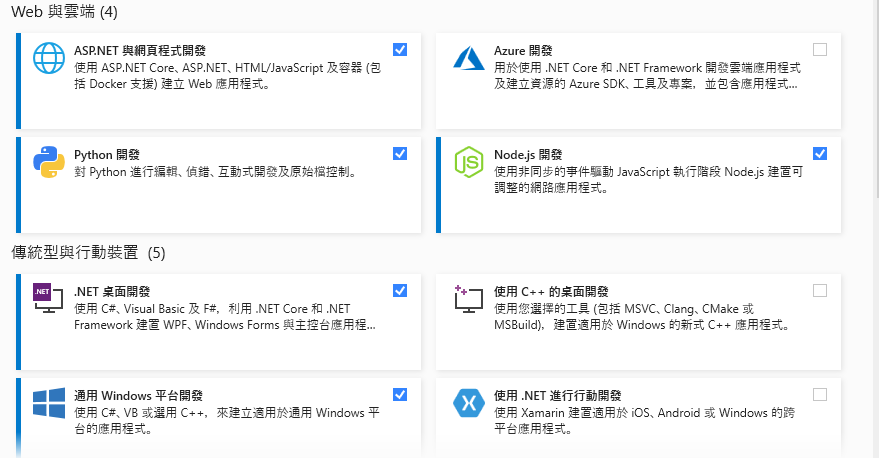Click the ASP.NET globe icon
The width and height of the screenshot is (879, 458).
49,58
